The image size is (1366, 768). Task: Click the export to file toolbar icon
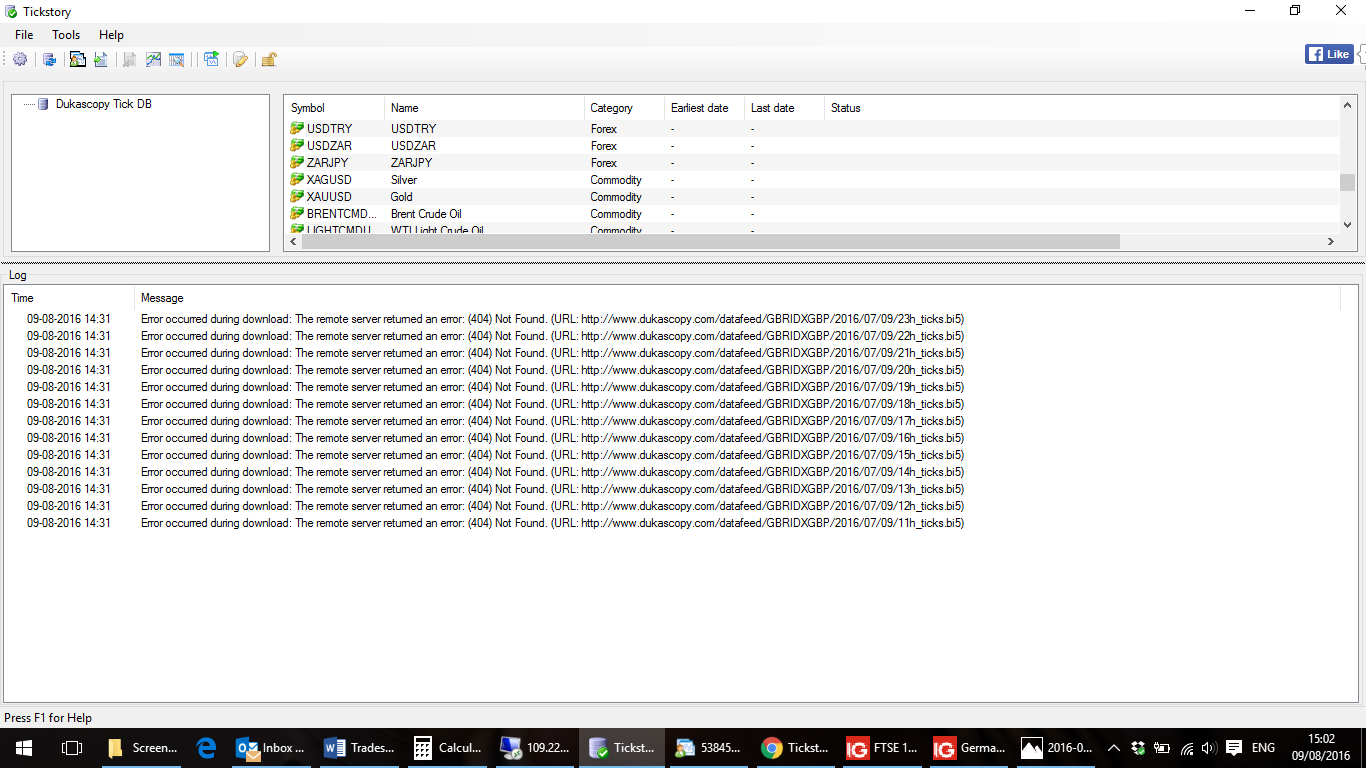(x=101, y=60)
